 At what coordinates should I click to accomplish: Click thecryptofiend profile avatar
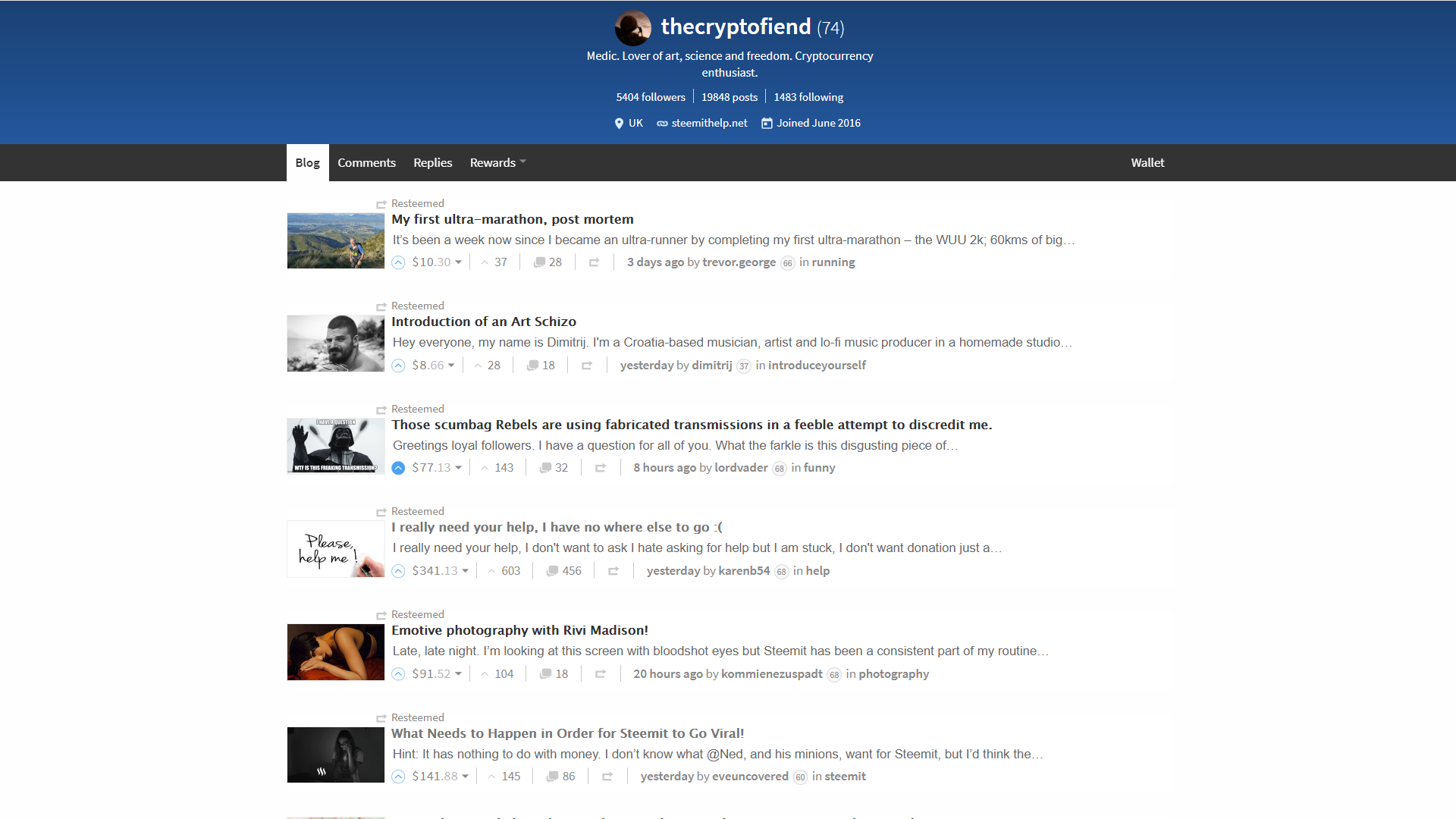[x=633, y=28]
